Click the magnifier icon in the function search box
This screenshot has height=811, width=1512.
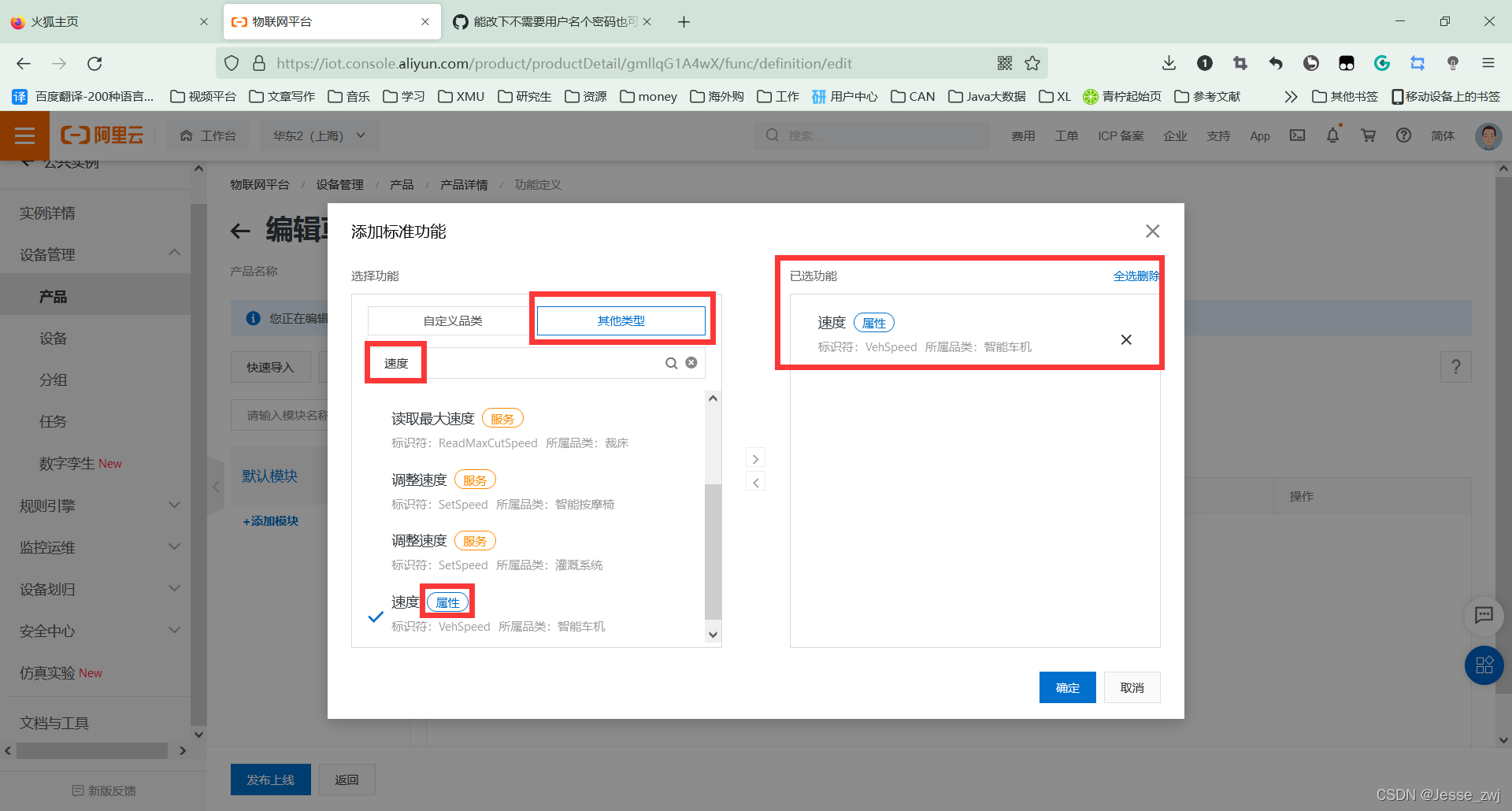tap(671, 362)
